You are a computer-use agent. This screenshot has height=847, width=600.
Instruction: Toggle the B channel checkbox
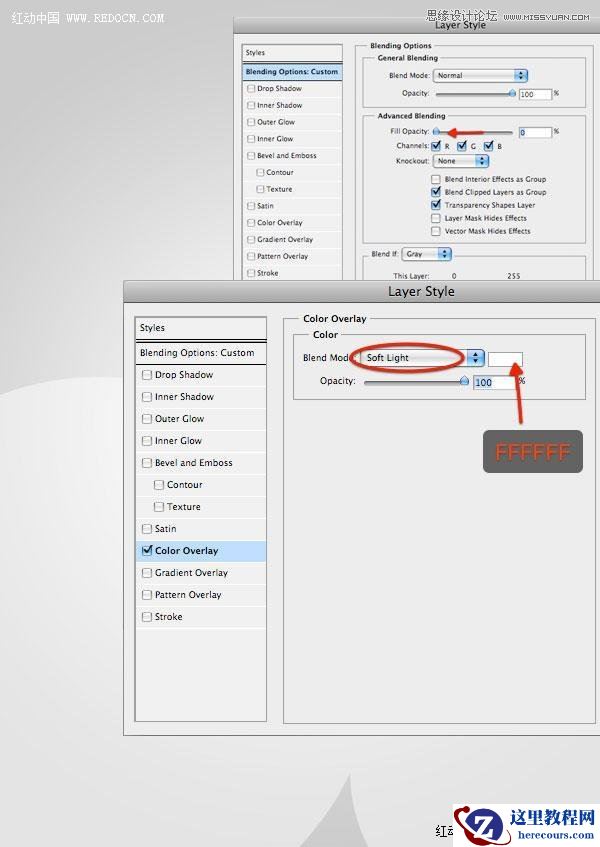point(488,145)
